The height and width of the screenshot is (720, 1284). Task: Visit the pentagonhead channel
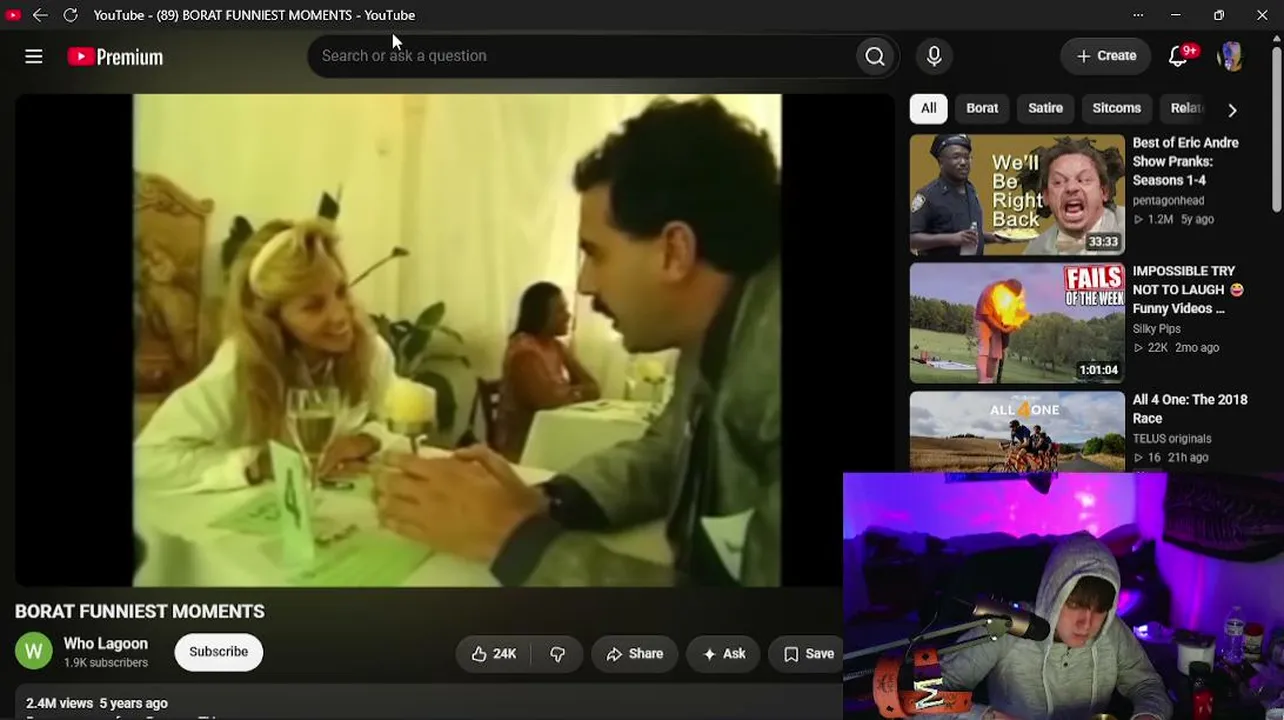(x=1168, y=200)
